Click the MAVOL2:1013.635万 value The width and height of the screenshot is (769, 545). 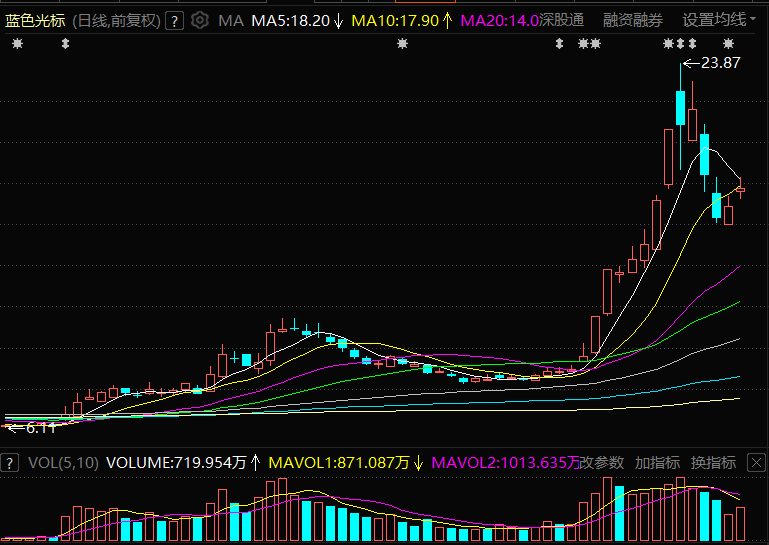click(x=505, y=463)
